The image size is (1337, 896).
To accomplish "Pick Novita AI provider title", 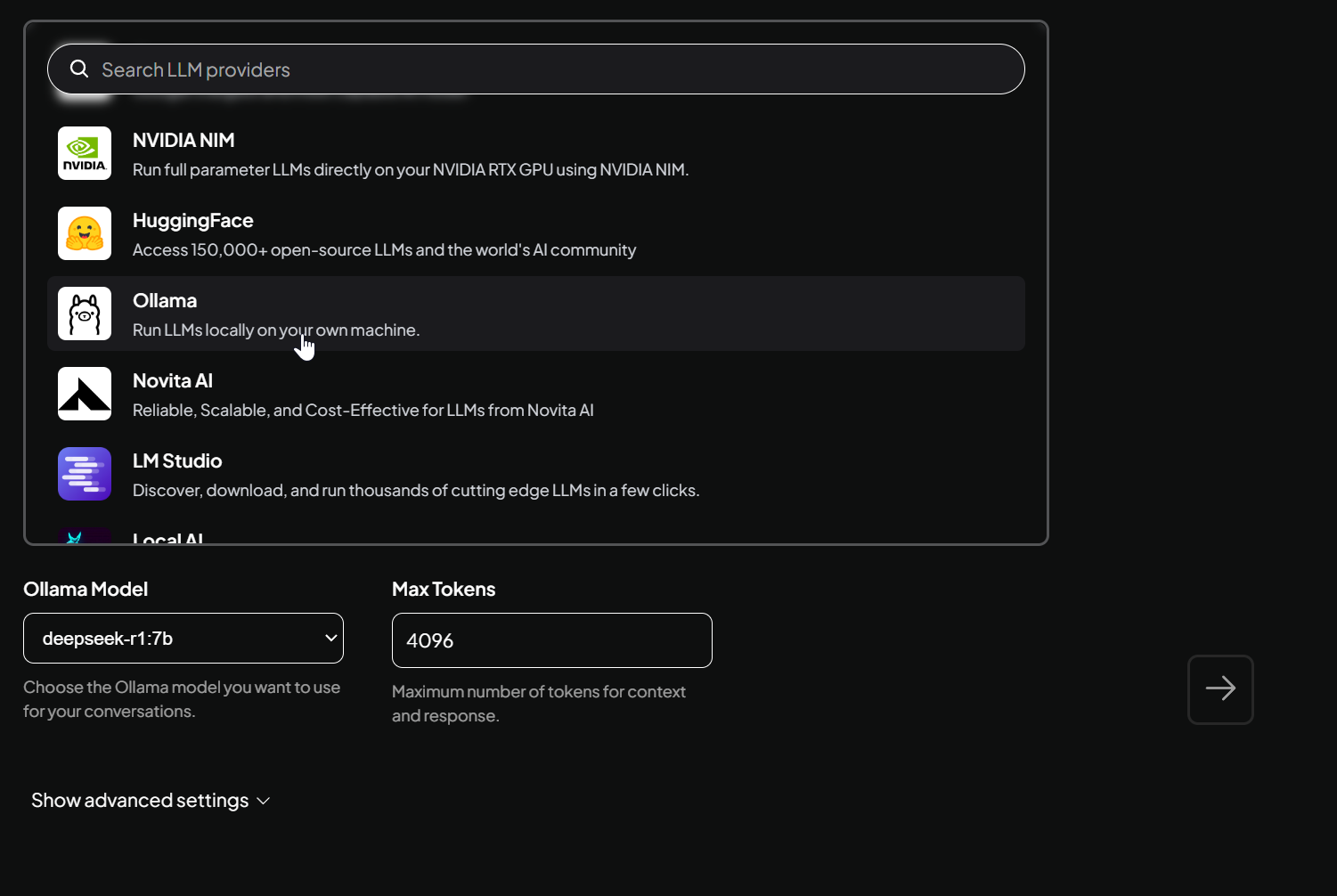I will tap(173, 381).
